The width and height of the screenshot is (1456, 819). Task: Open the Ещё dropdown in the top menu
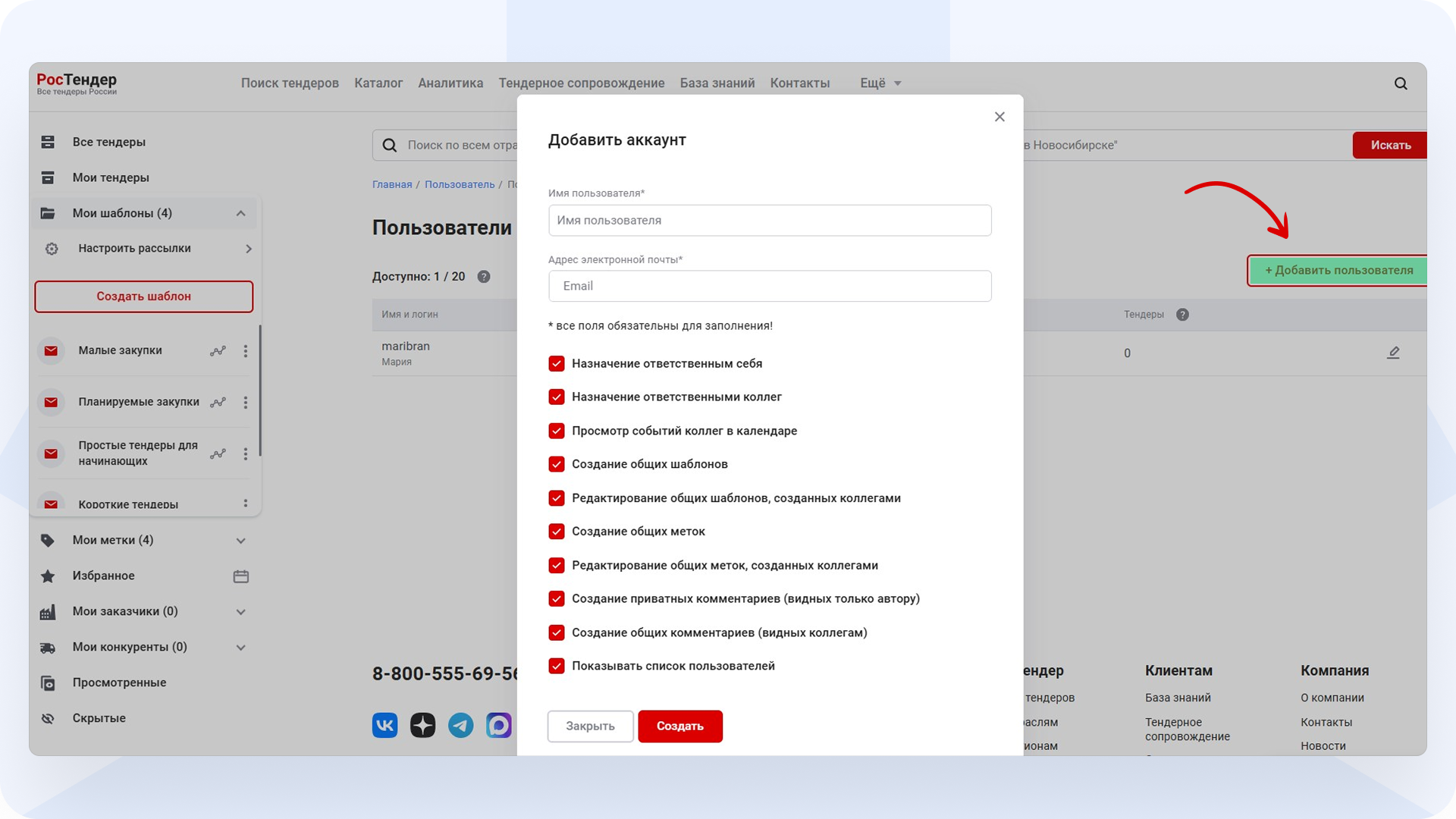(x=880, y=83)
